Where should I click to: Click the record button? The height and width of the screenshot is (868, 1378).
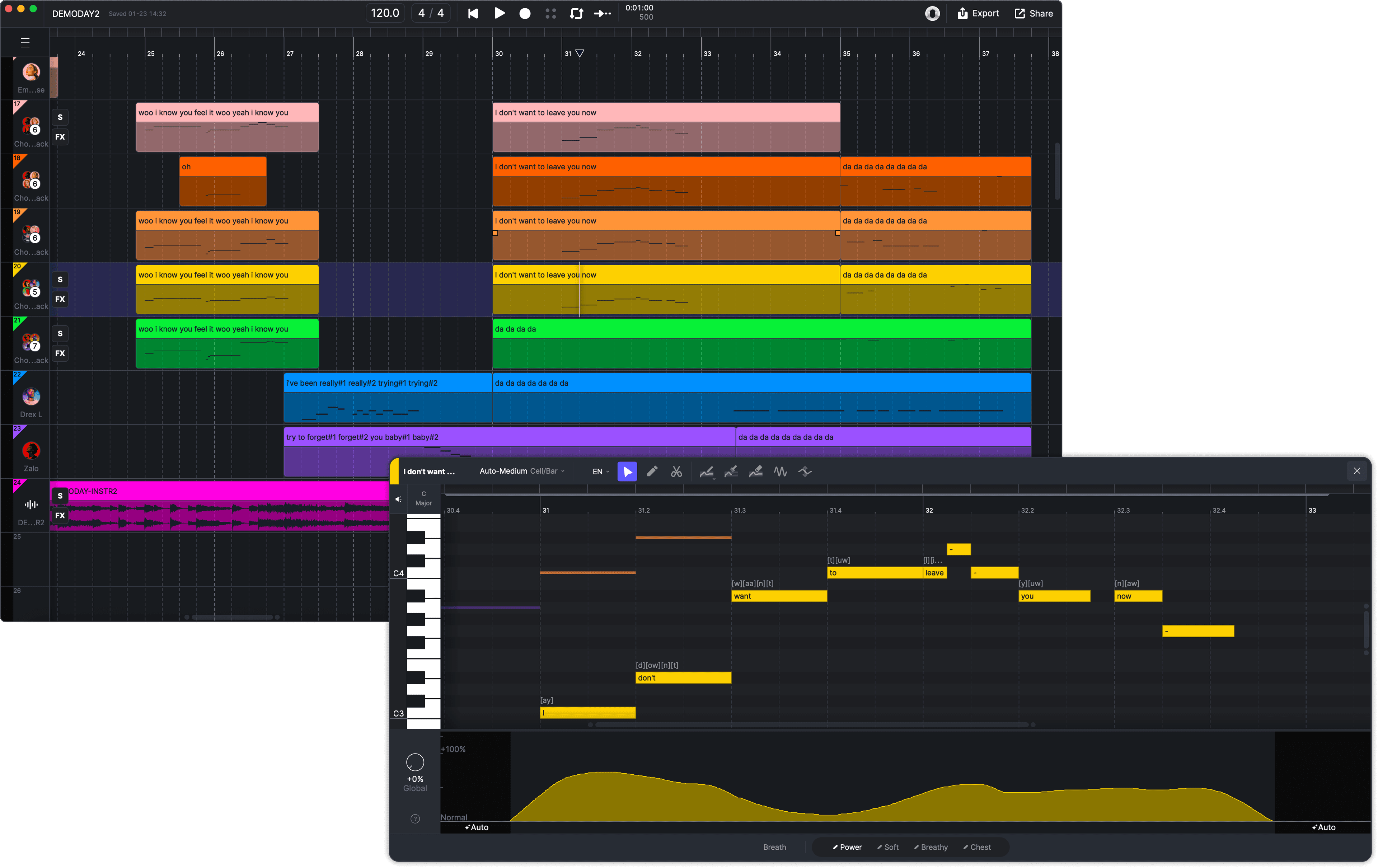point(525,13)
